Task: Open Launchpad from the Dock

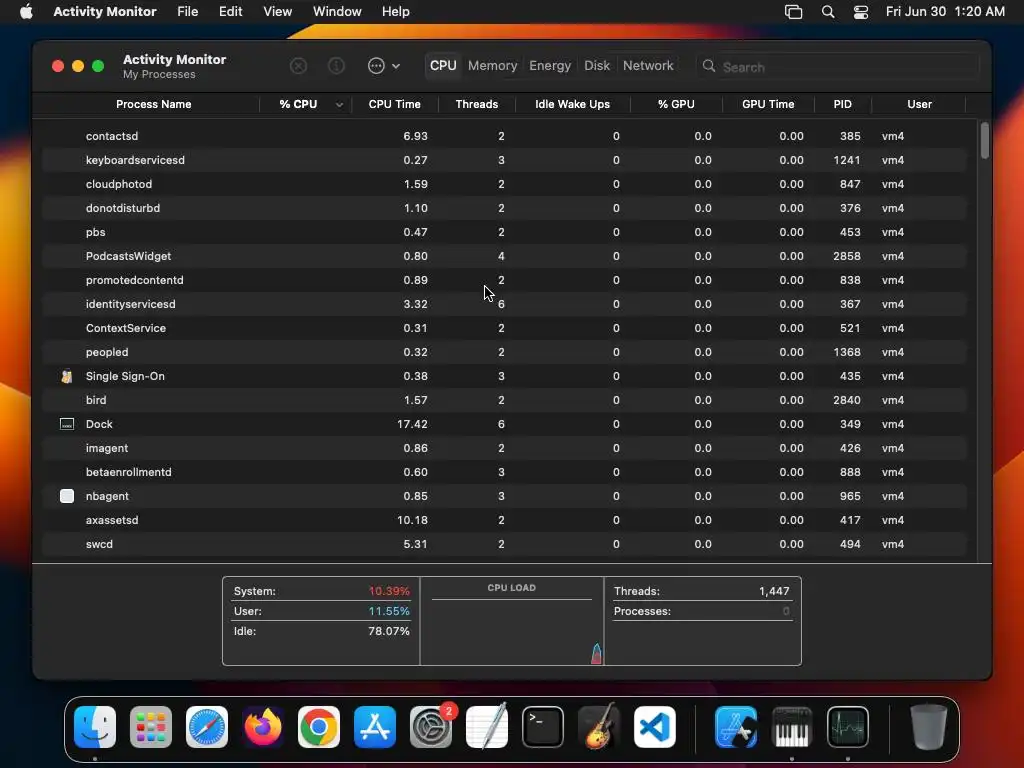Action: tap(151, 727)
